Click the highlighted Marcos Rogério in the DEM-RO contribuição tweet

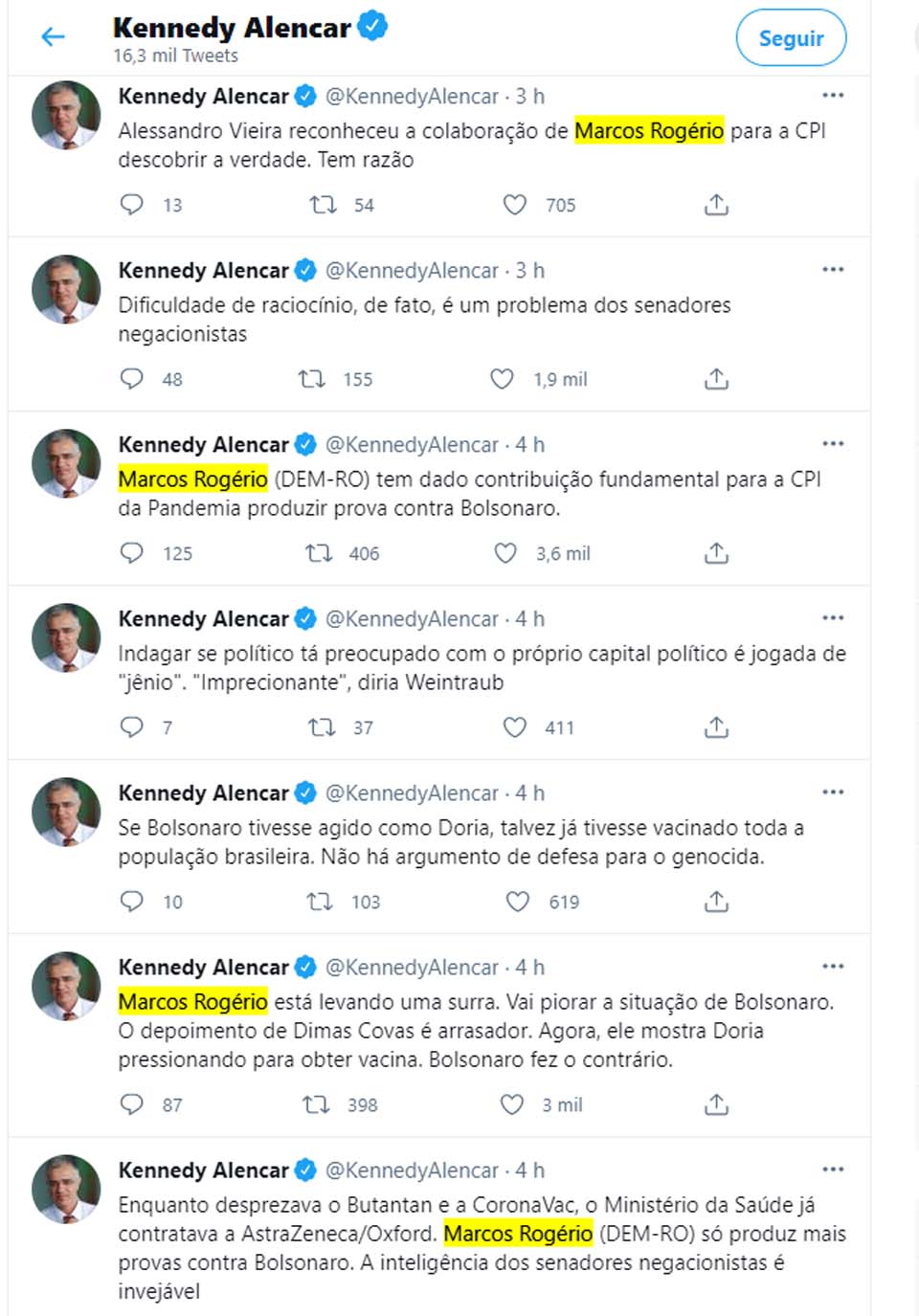click(193, 480)
